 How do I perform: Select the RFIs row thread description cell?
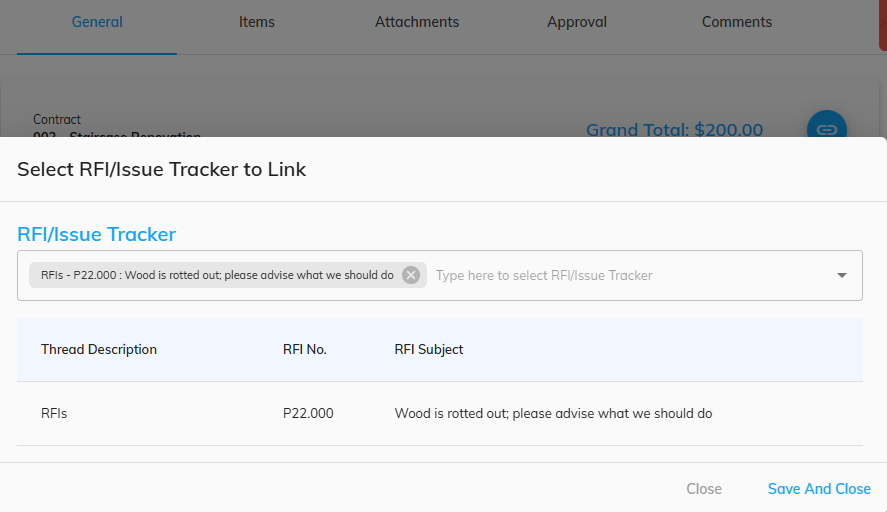coord(54,414)
